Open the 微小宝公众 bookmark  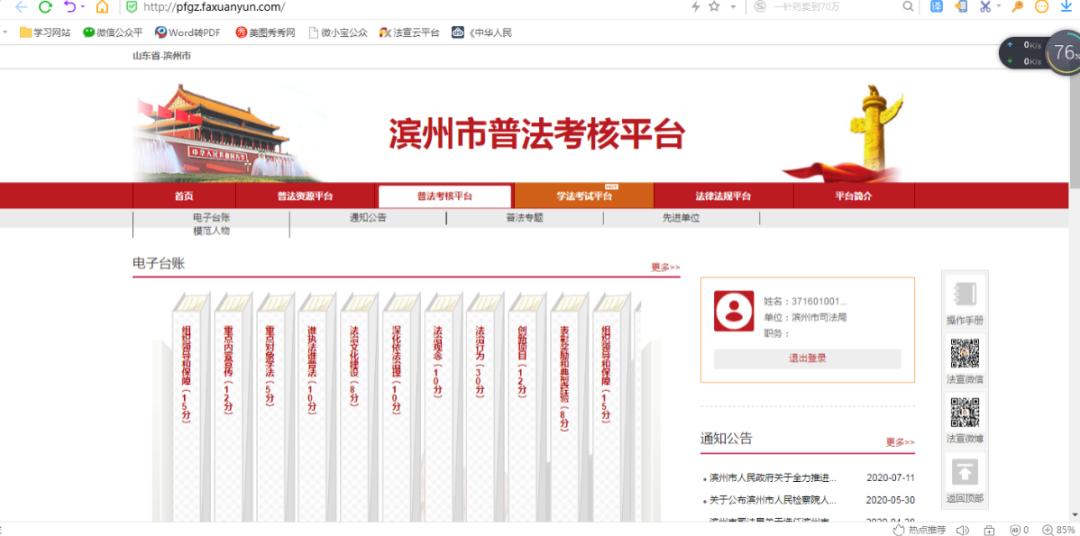[338, 32]
